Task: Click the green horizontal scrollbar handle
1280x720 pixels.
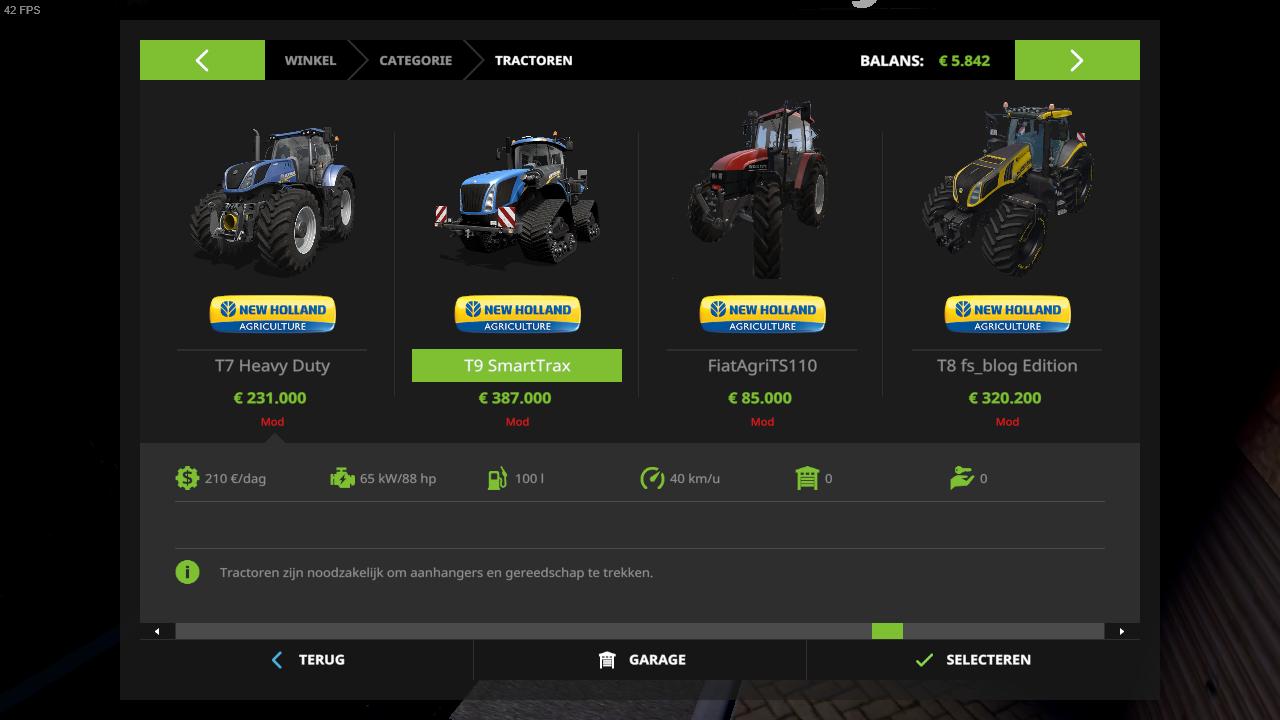Action: (x=887, y=631)
